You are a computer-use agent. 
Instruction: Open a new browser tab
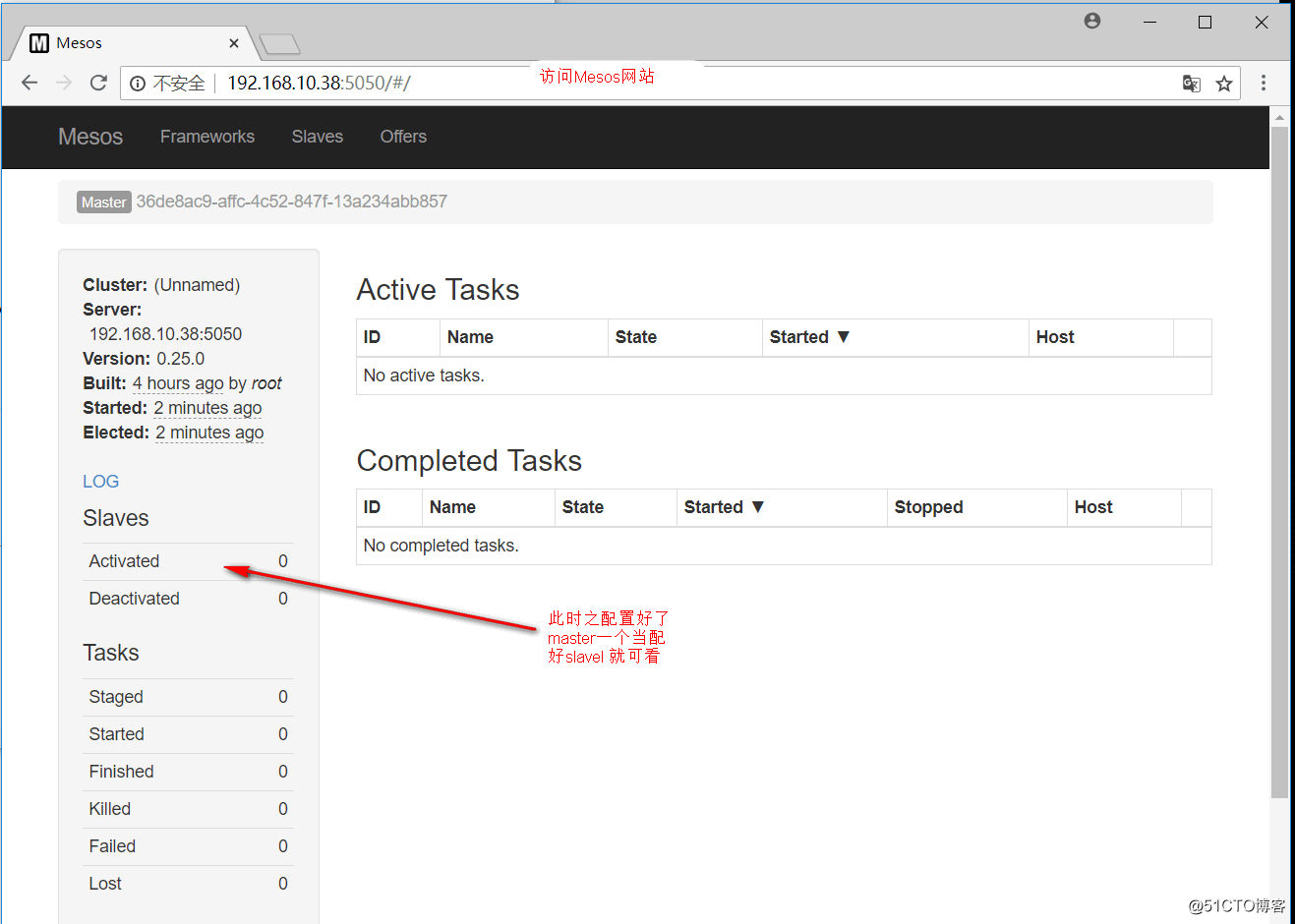click(280, 44)
